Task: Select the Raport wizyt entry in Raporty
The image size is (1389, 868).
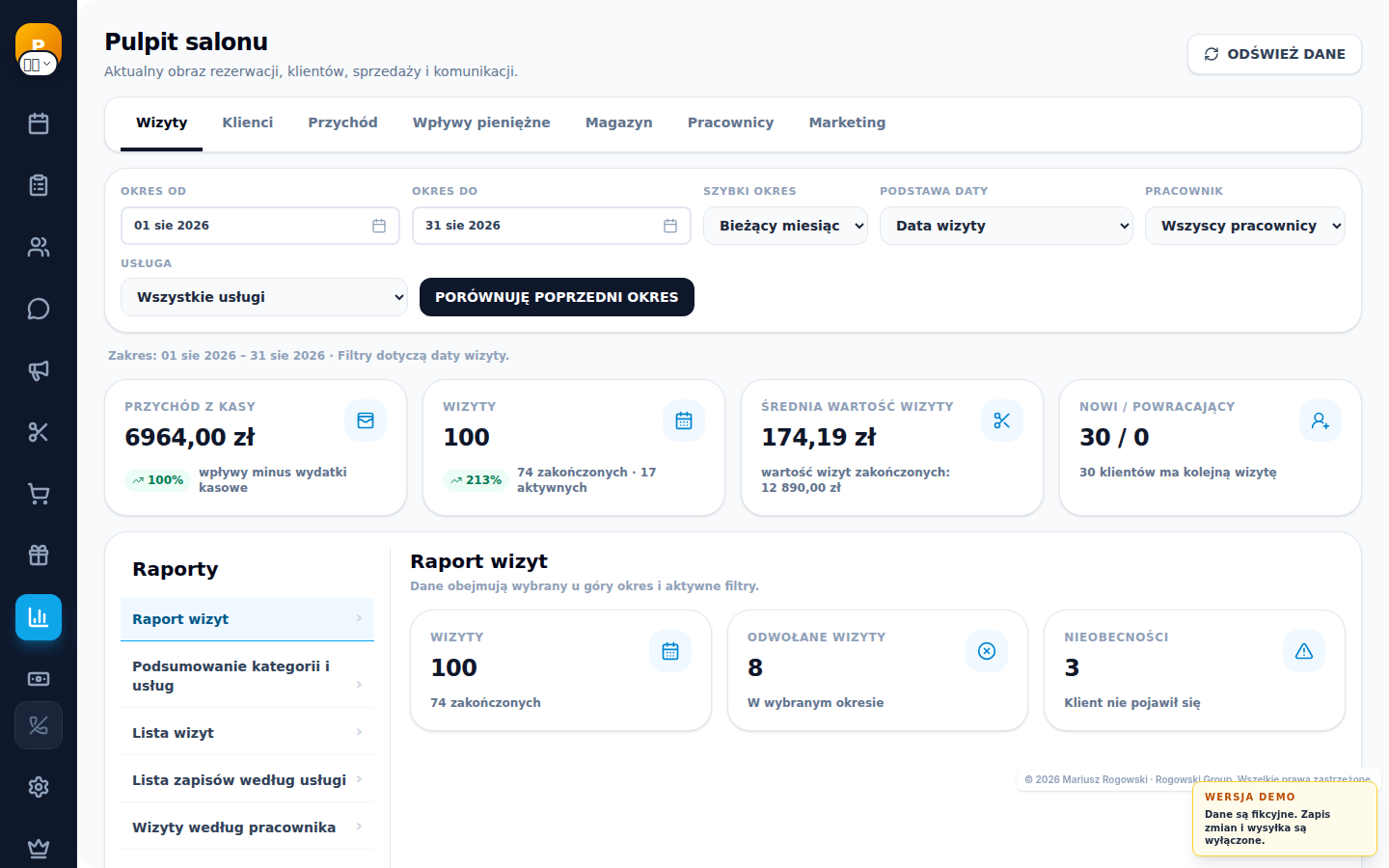Action: [247, 619]
